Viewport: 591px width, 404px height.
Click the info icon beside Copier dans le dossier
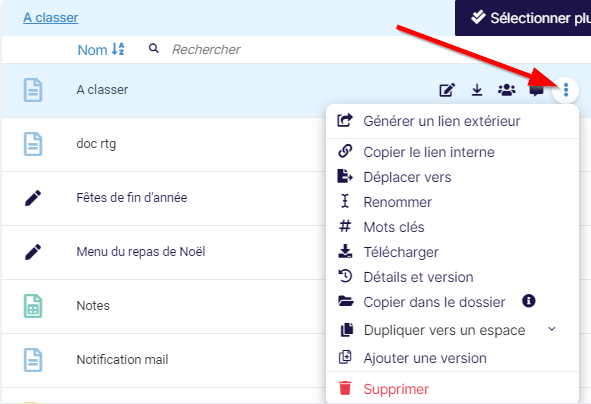(x=528, y=301)
